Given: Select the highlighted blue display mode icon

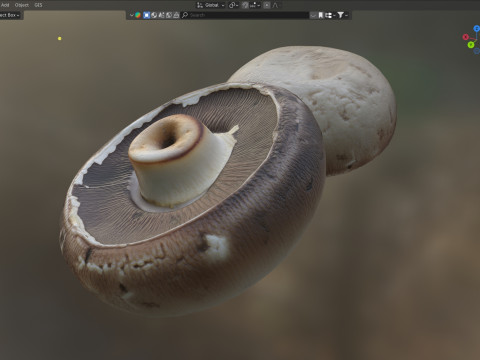Looking at the screenshot, I should tap(146, 15).
